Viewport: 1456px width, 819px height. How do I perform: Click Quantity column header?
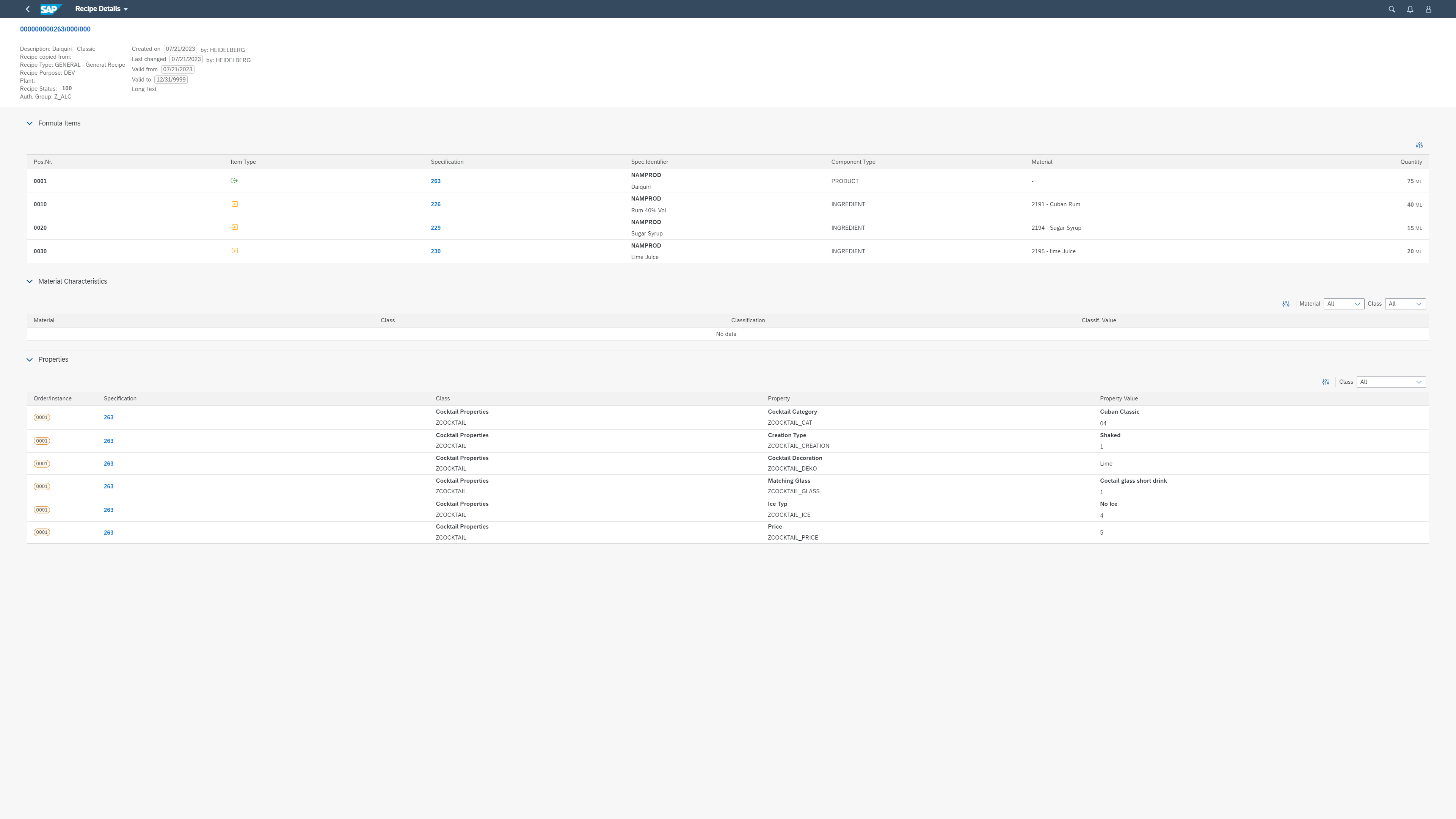pos(1411,162)
